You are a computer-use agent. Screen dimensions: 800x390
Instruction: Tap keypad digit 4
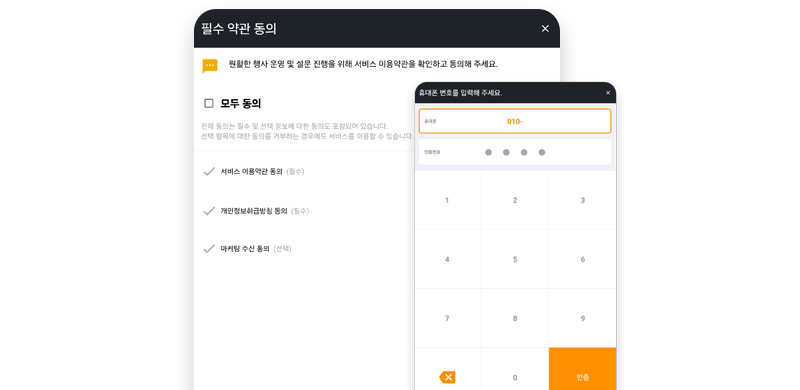[447, 259]
